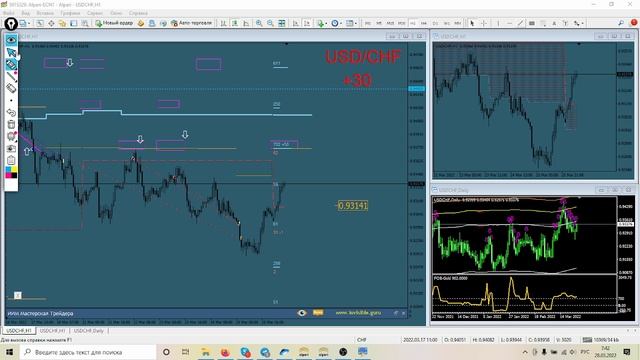Take screenshot with Epic Pen camera icon
The height and width of the screenshot is (360, 640).
(x=11, y=149)
